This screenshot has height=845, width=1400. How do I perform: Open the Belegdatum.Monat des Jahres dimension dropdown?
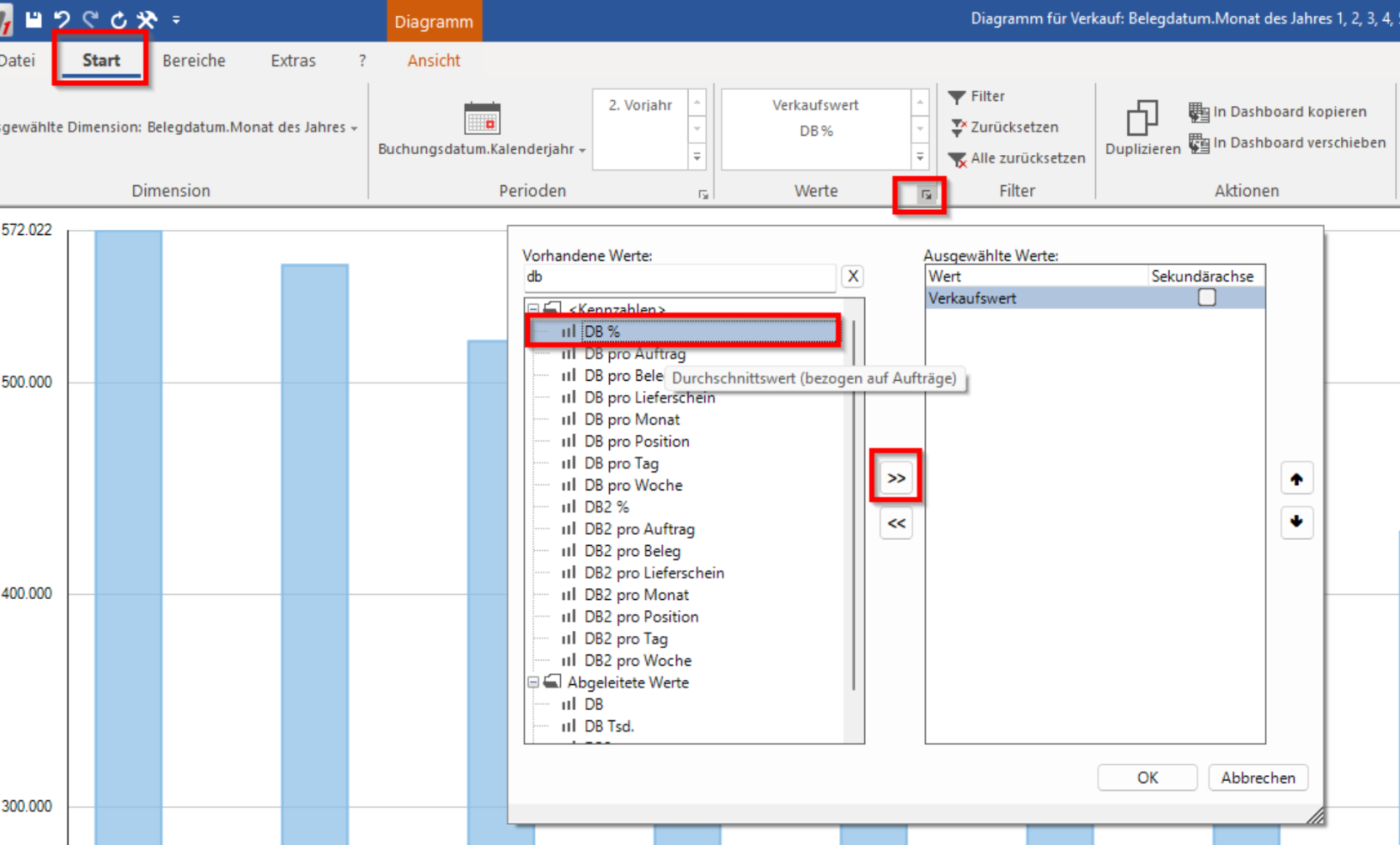click(x=354, y=128)
